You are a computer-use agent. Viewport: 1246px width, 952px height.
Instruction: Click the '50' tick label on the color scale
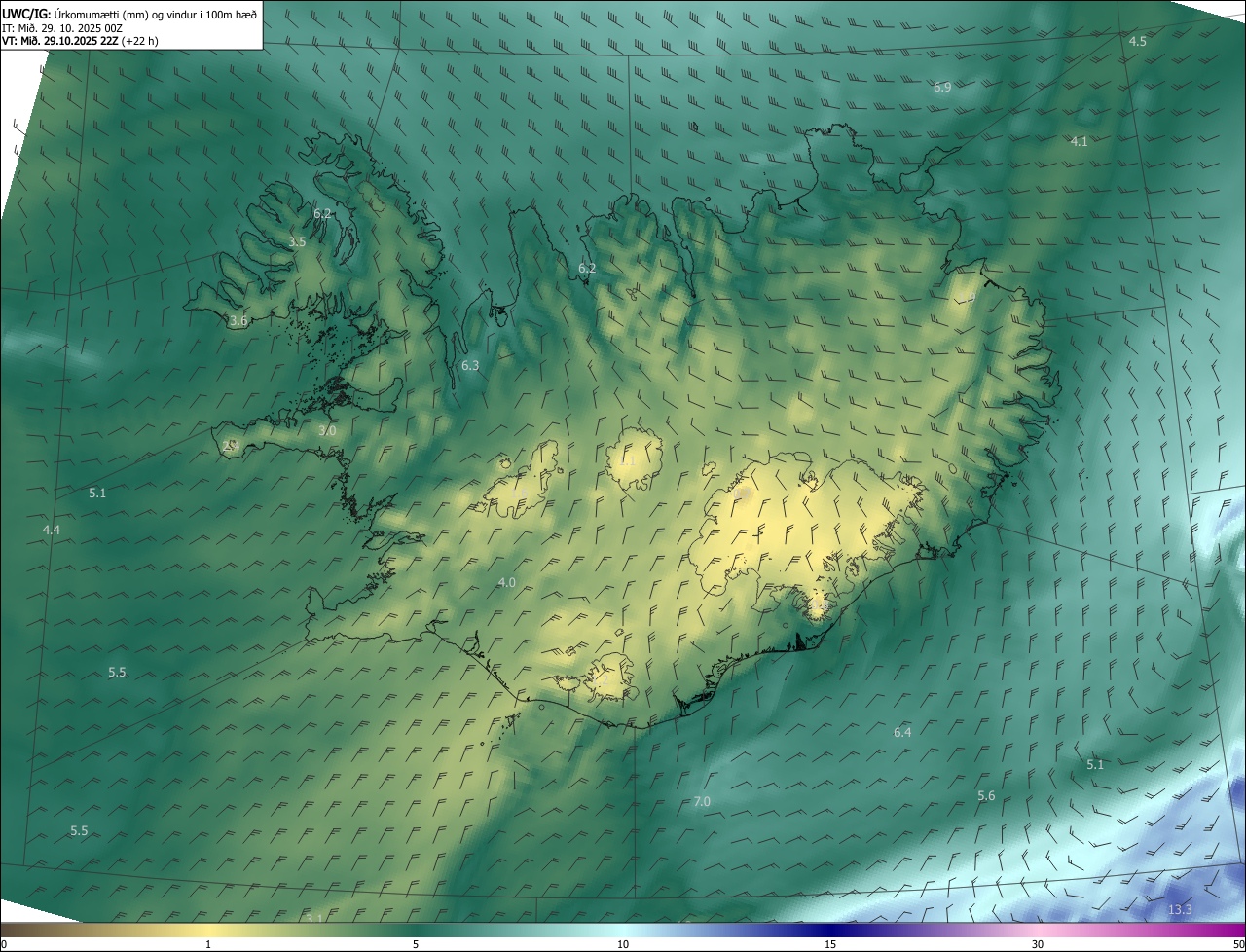[1238, 944]
